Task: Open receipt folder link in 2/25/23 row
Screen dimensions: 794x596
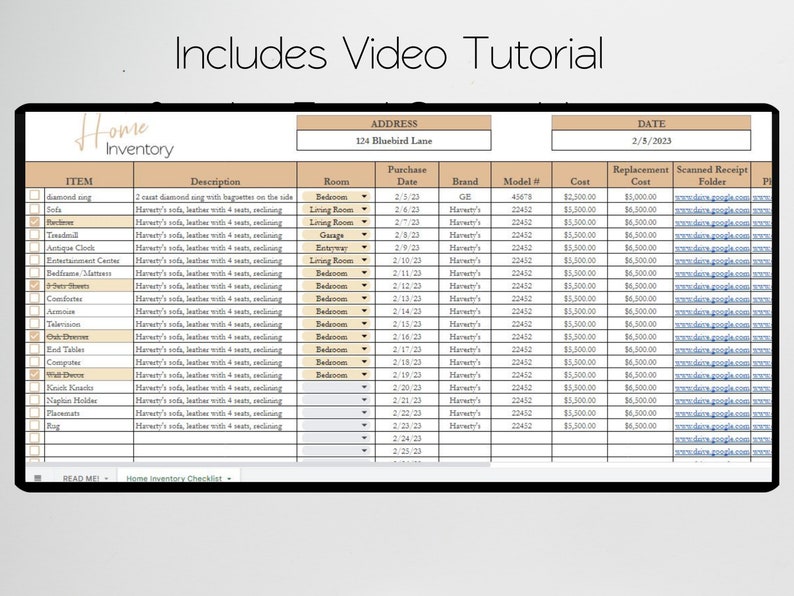Action: [712, 451]
